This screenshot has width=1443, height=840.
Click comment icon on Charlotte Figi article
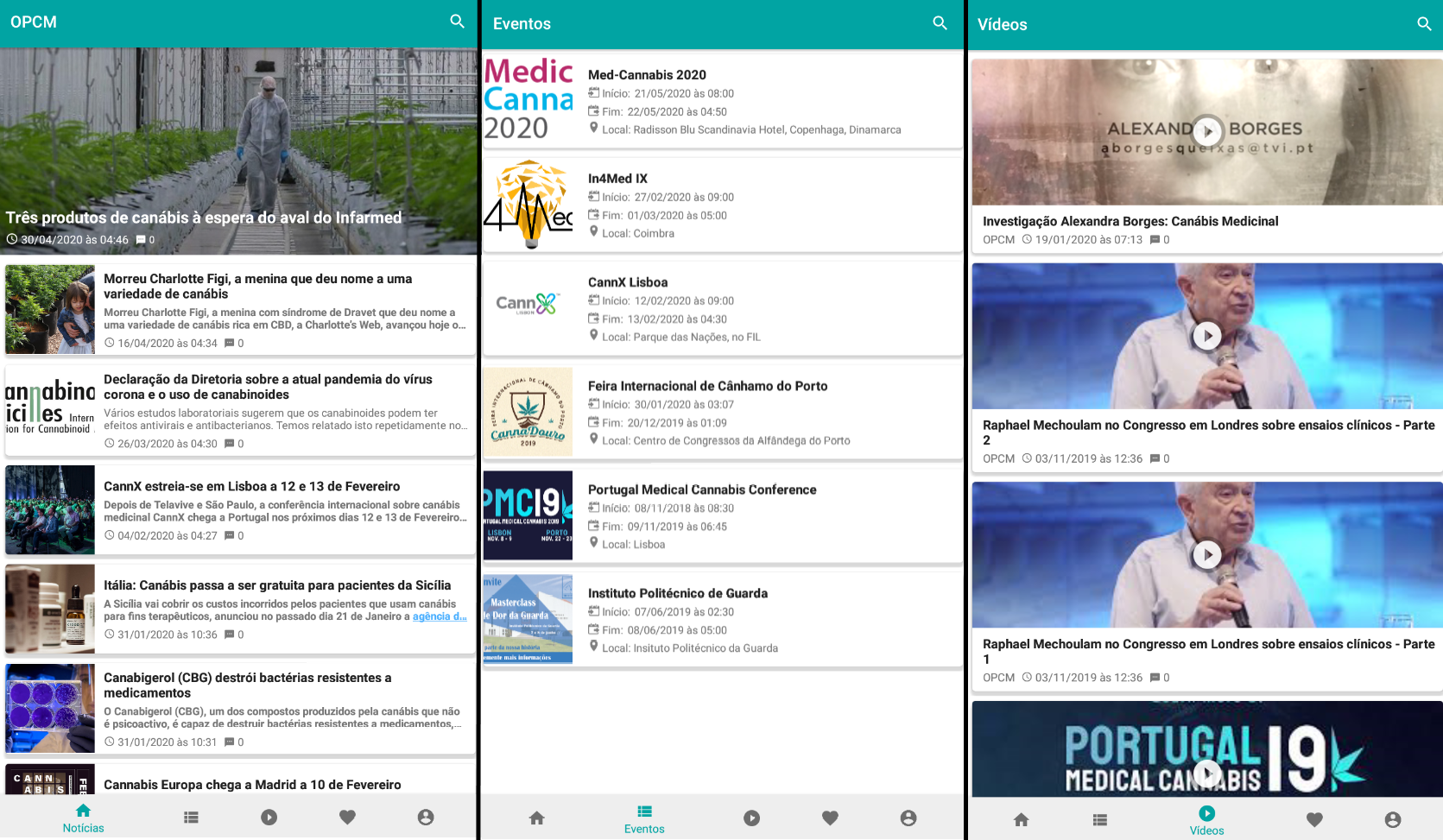[230, 343]
